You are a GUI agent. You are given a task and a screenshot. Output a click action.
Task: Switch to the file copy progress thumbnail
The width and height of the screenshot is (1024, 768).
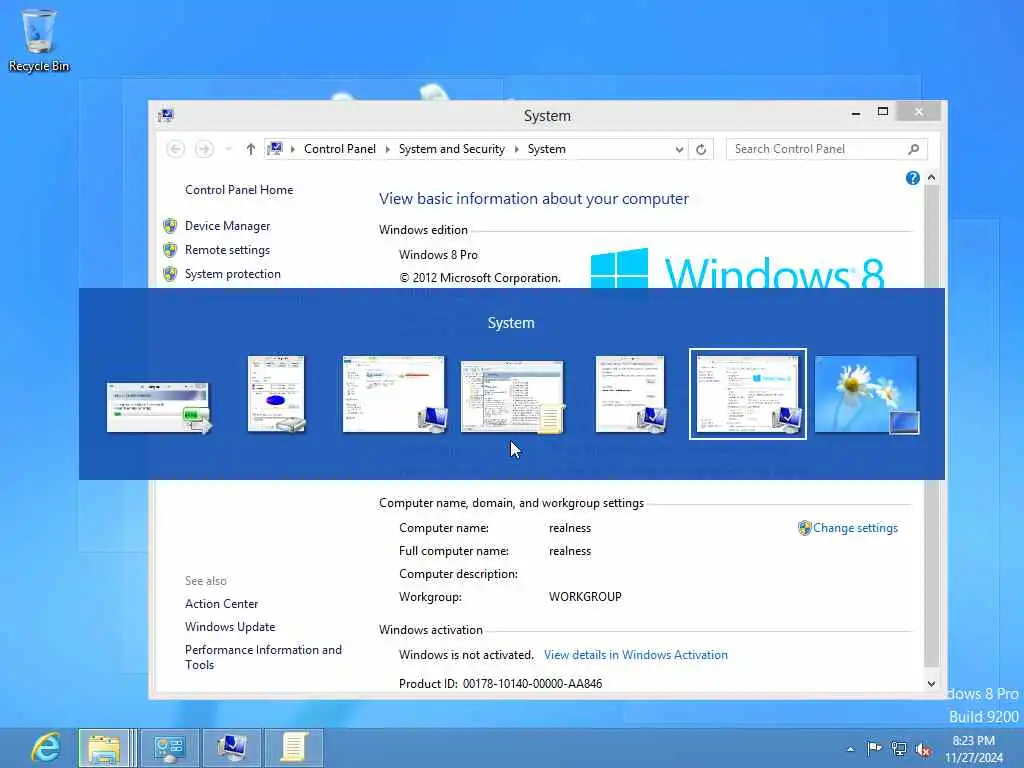159,408
